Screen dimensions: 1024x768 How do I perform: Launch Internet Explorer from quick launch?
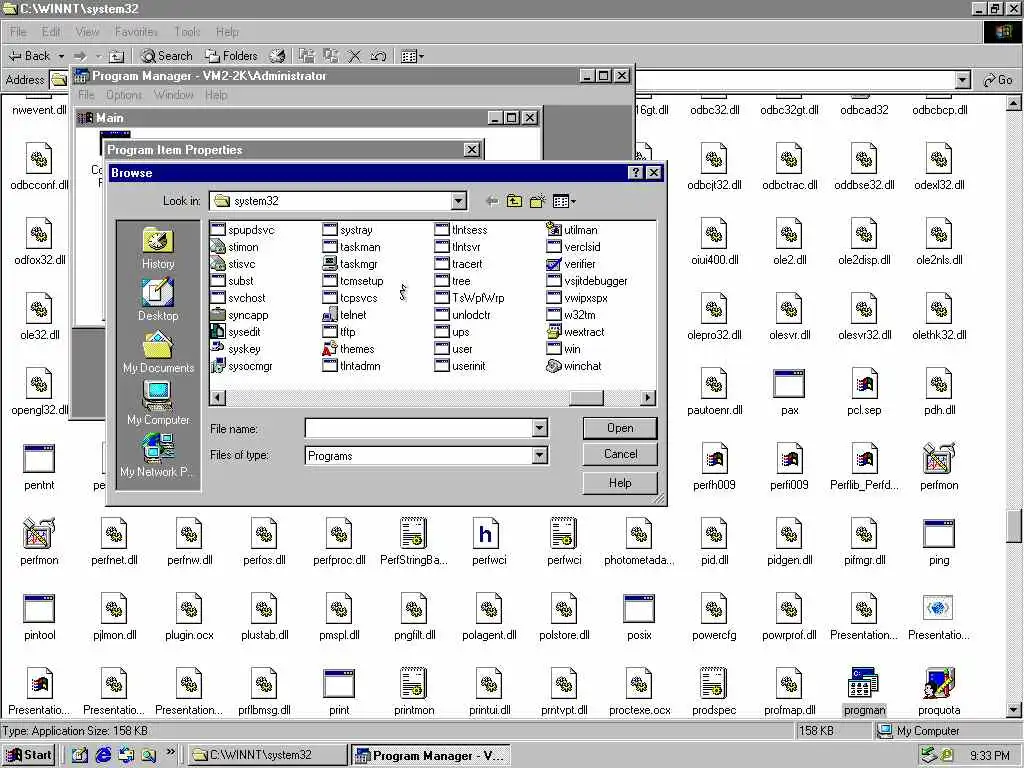[103, 756]
